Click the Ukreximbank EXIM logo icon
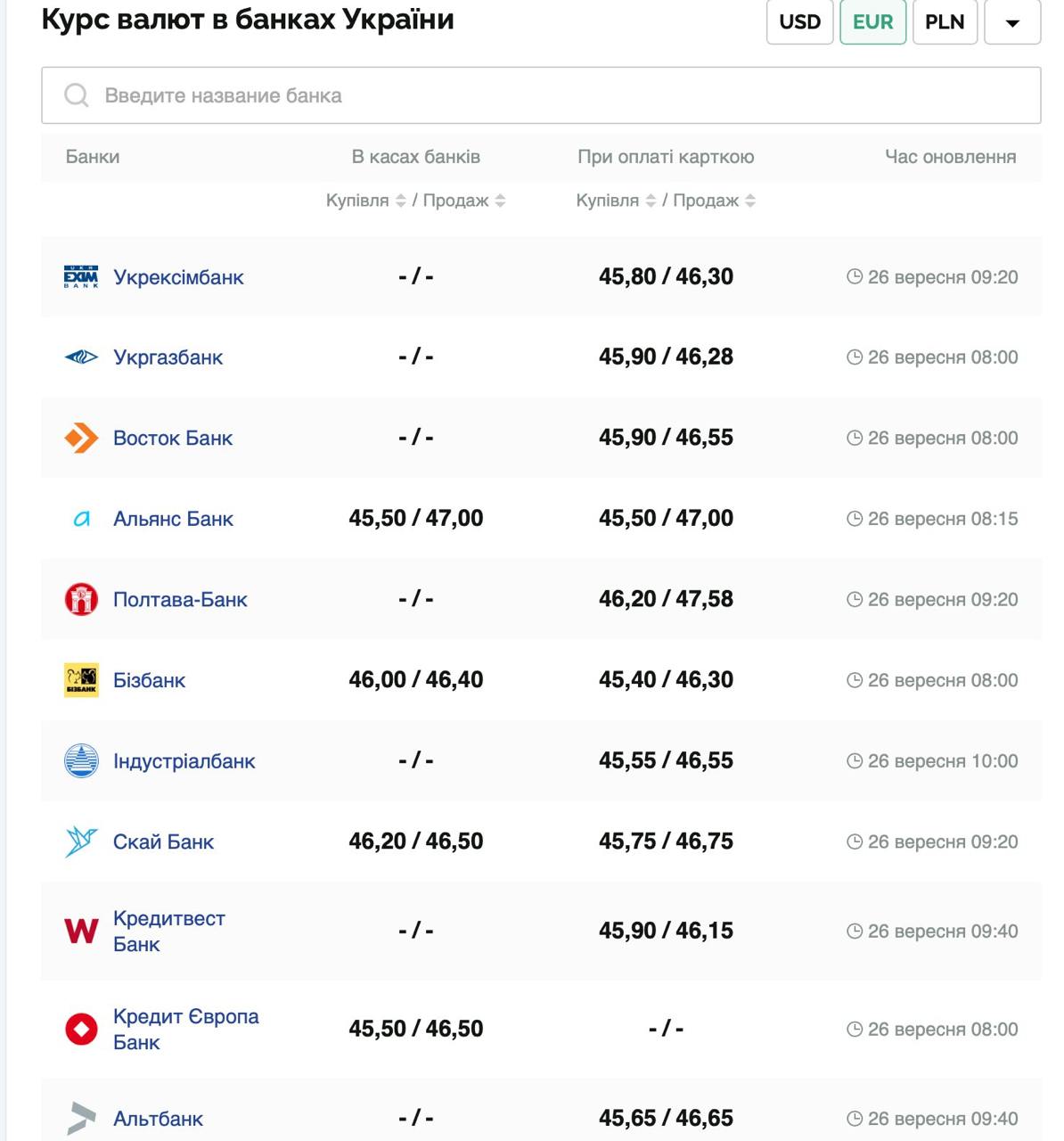Screen dimensions: 1064x1141 pyautogui.click(x=81, y=277)
